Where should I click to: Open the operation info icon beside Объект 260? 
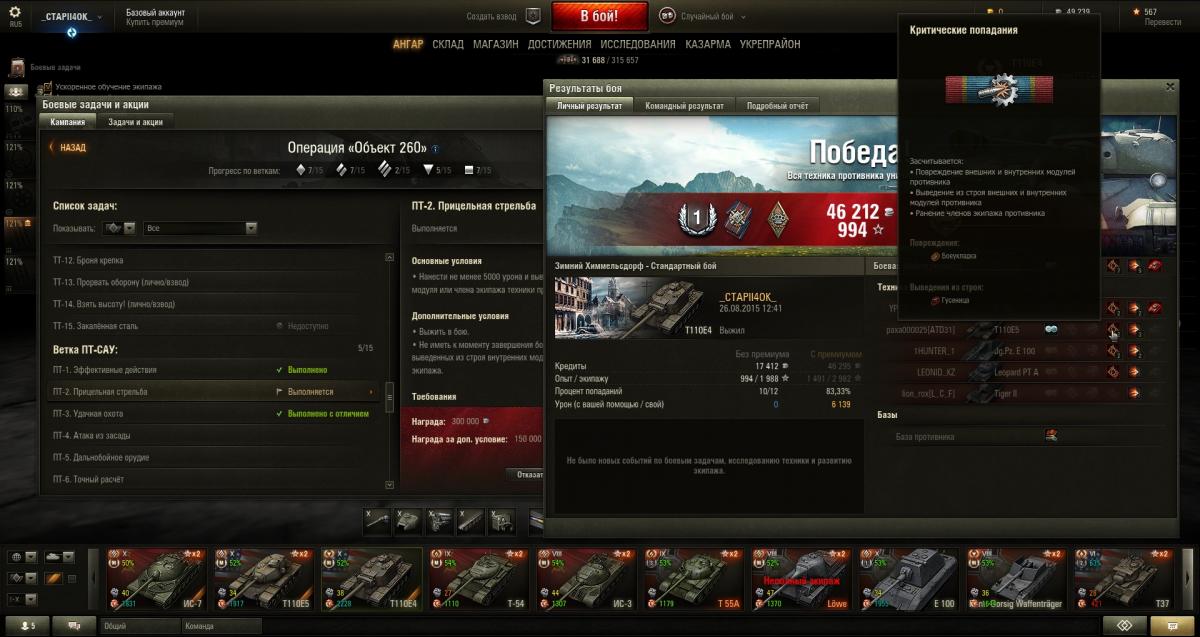click(435, 148)
